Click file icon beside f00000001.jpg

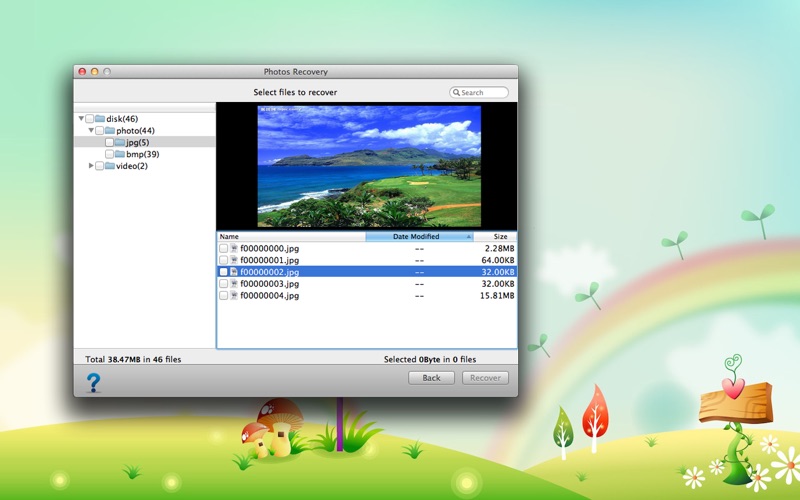pyautogui.click(x=234, y=260)
